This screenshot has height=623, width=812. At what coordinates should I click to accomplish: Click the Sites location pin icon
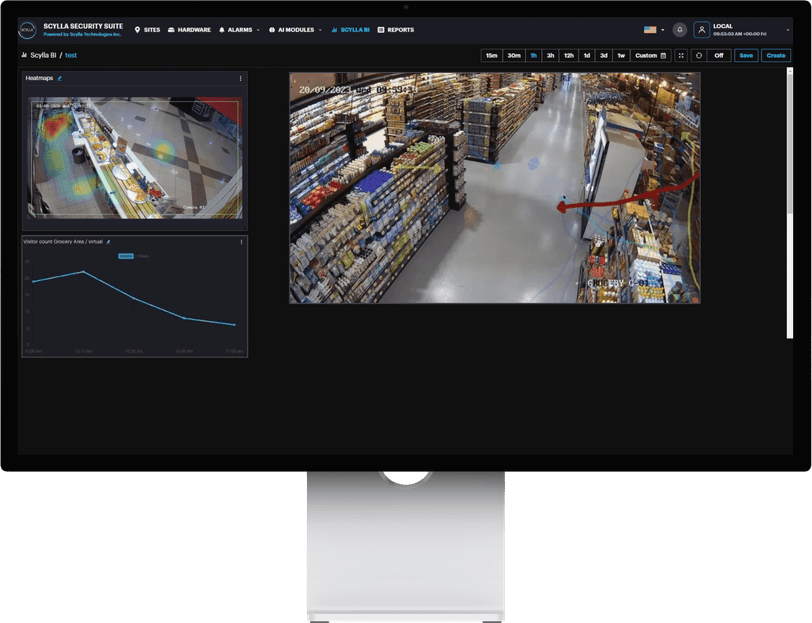point(137,30)
